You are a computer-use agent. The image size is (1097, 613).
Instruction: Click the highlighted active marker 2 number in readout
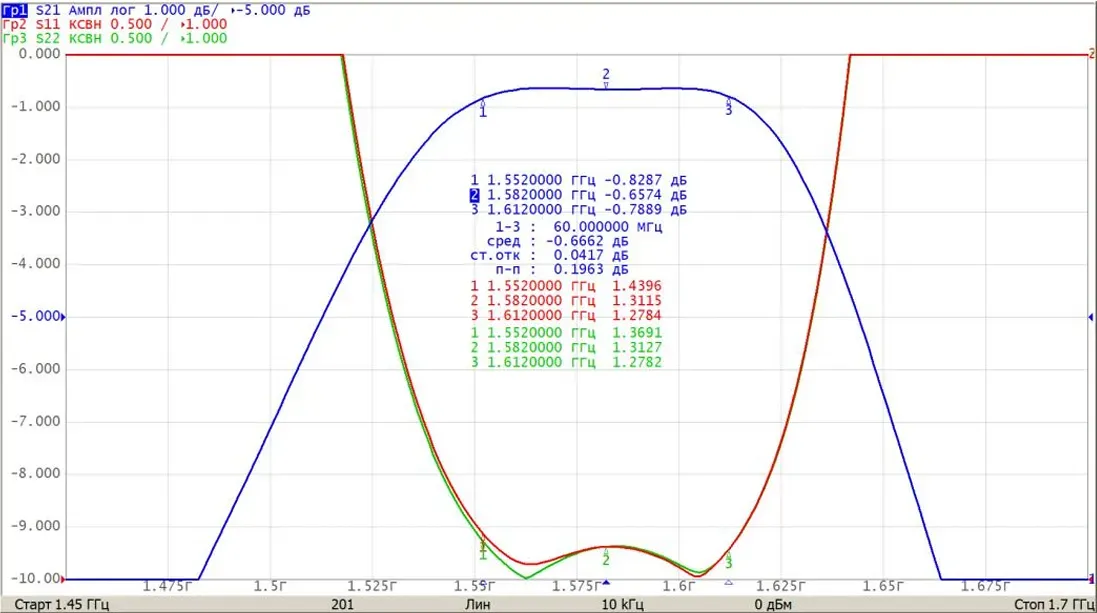coord(474,195)
